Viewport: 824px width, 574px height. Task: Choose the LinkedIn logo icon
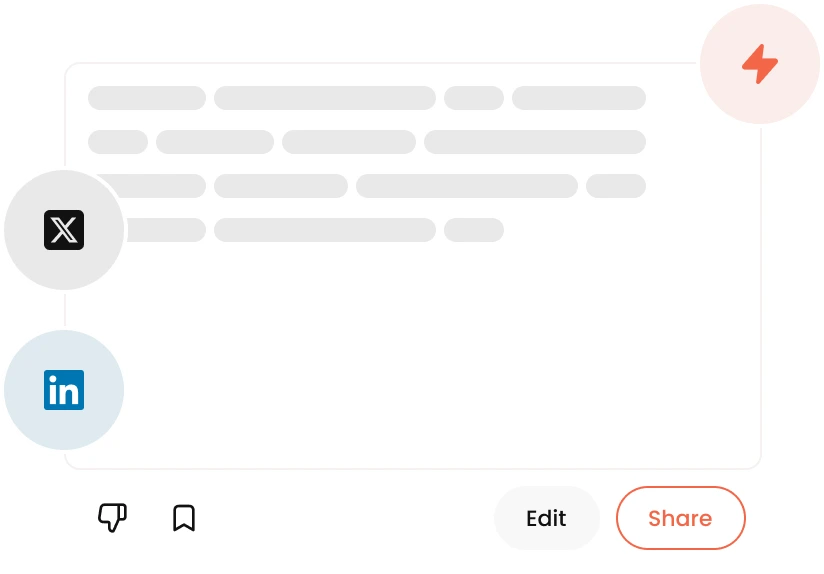64,390
